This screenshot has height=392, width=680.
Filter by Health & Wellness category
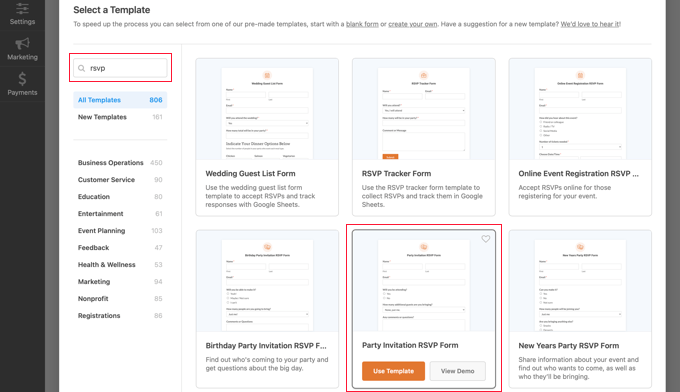[120, 265]
